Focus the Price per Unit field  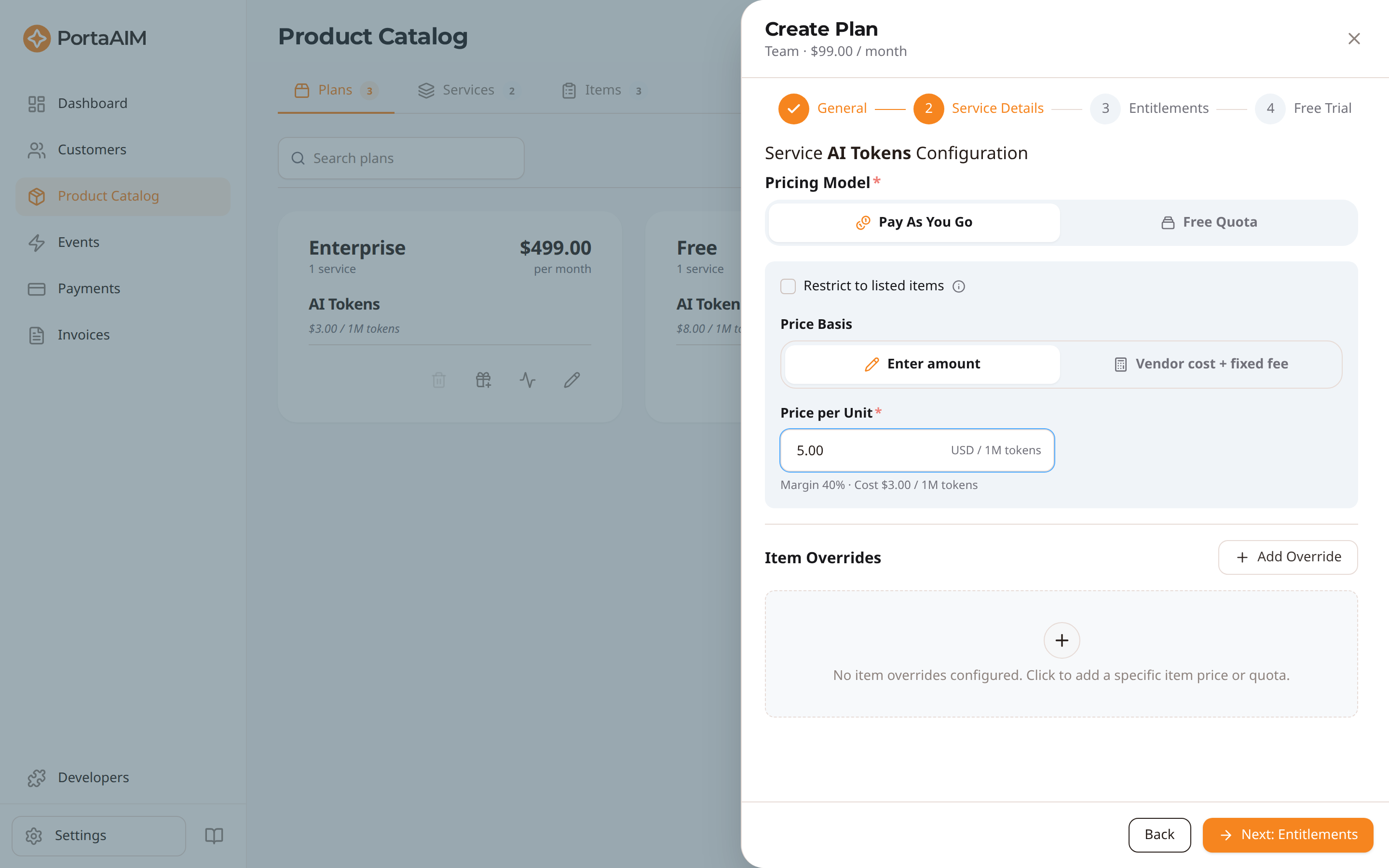pos(917,451)
